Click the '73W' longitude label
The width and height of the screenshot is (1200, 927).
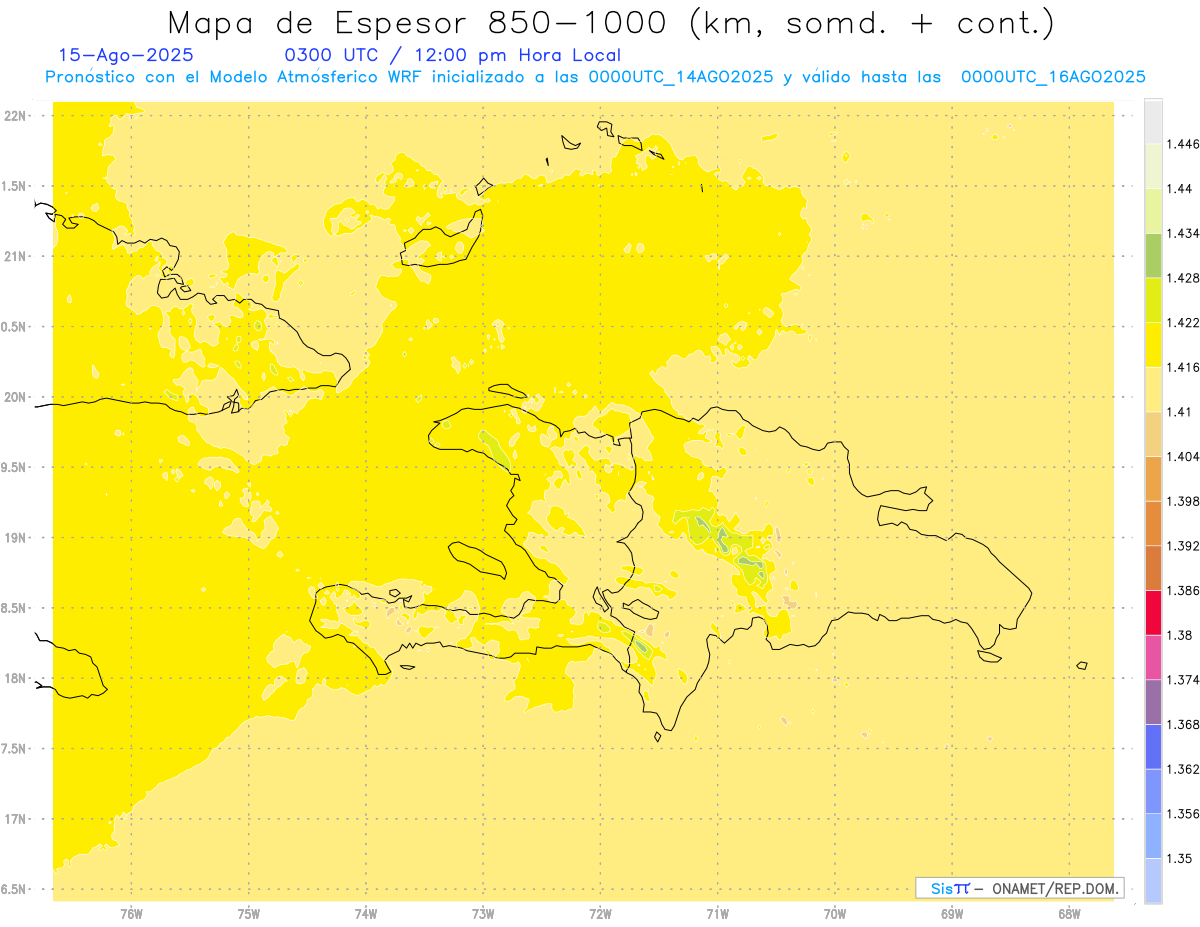pos(483,913)
